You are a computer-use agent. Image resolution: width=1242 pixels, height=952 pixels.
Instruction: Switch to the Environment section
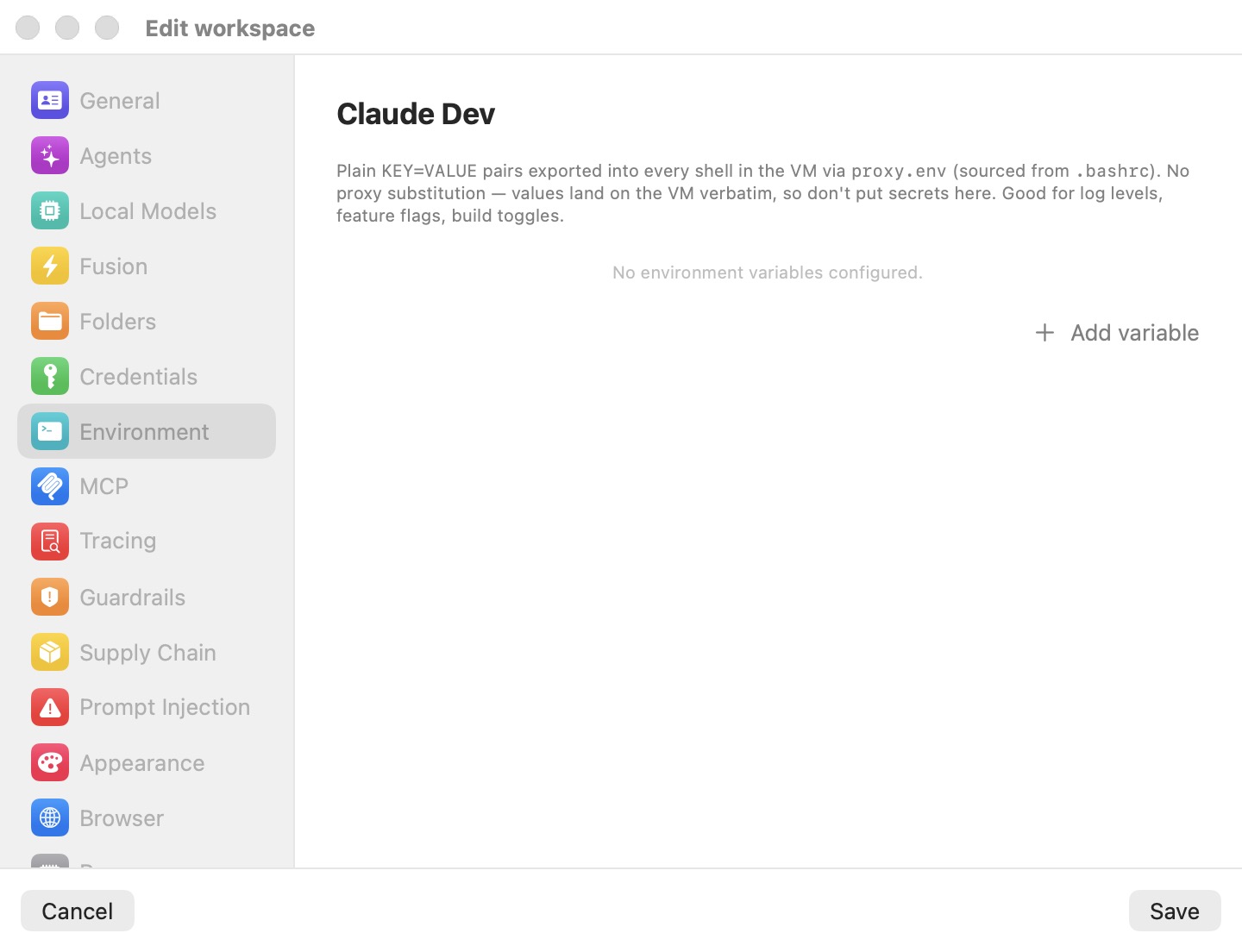[147, 431]
